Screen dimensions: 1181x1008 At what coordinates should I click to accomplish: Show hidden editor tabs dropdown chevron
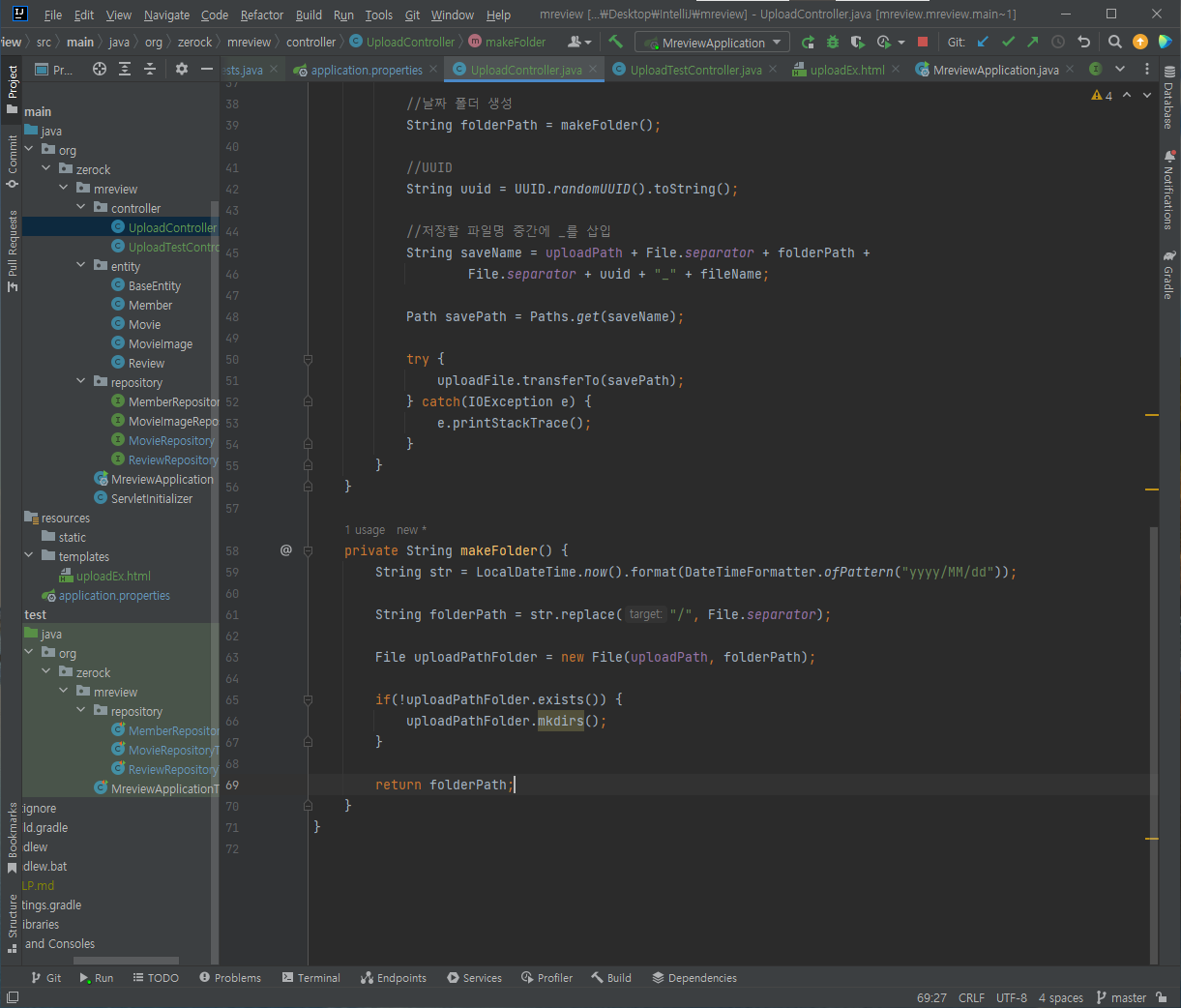pos(1120,69)
